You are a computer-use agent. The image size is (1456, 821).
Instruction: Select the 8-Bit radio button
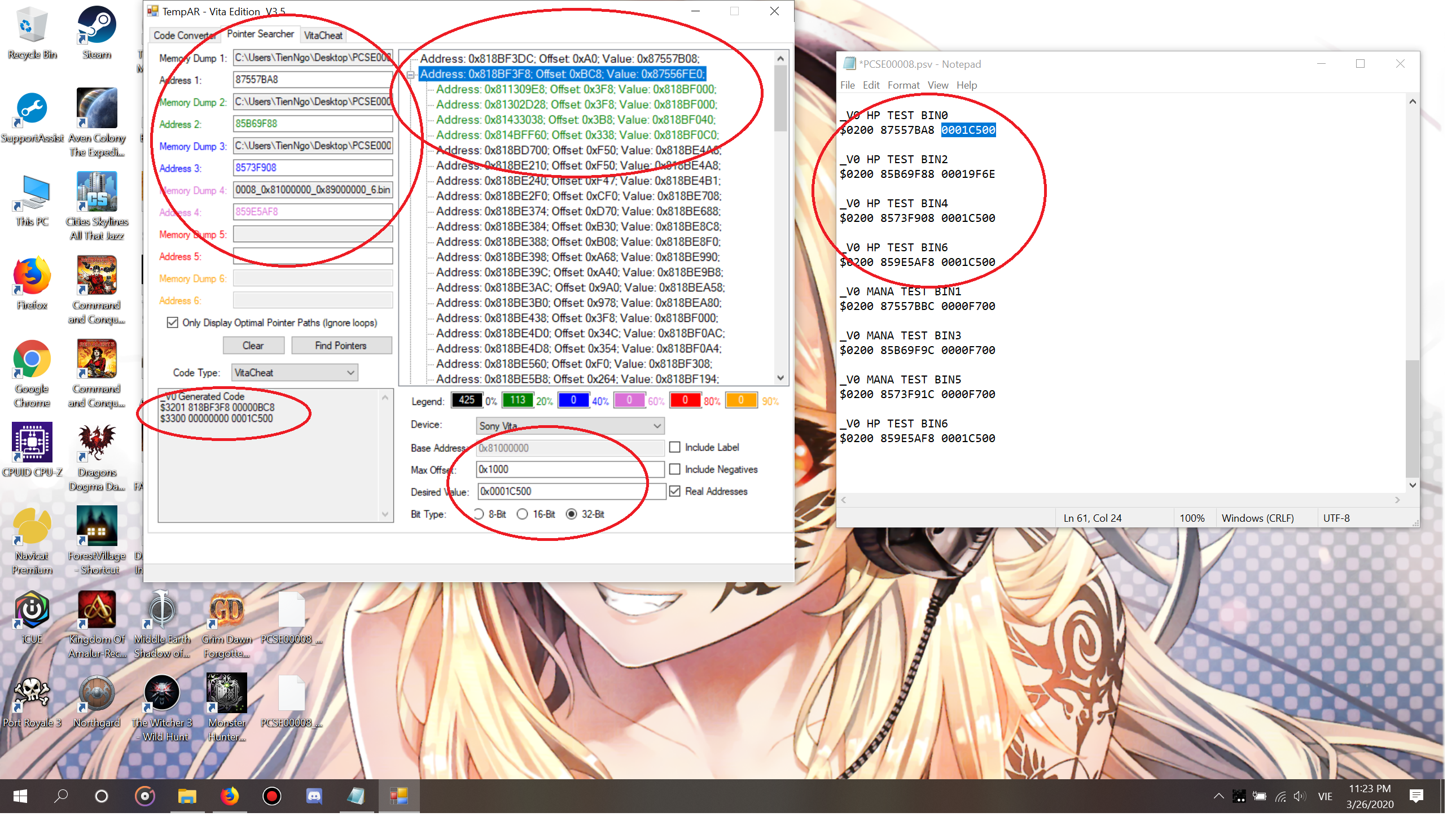pyautogui.click(x=479, y=514)
